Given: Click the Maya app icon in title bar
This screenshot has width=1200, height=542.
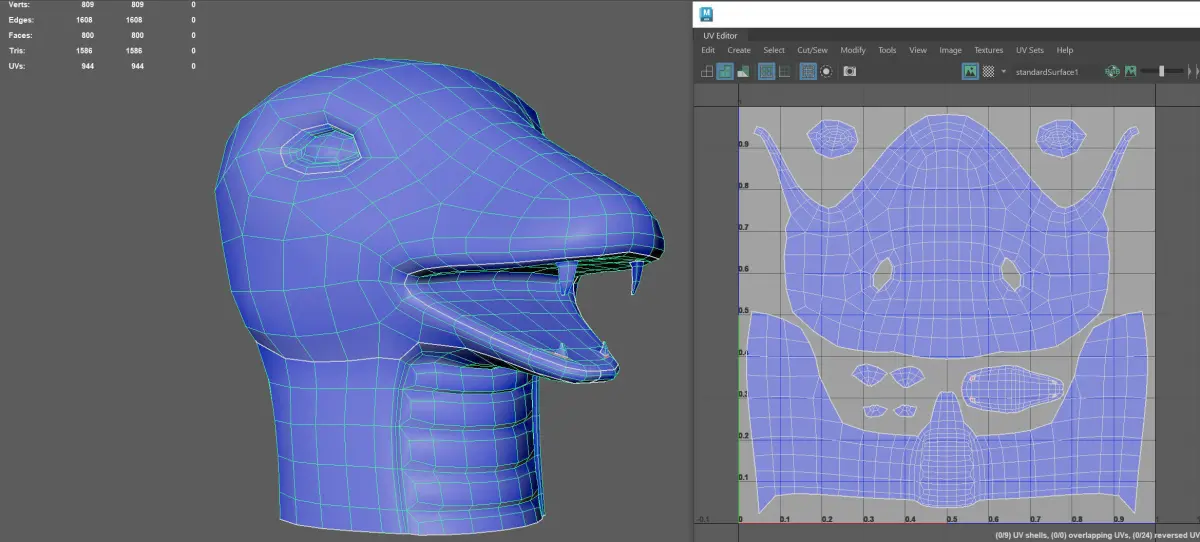Looking at the screenshot, I should [707, 13].
